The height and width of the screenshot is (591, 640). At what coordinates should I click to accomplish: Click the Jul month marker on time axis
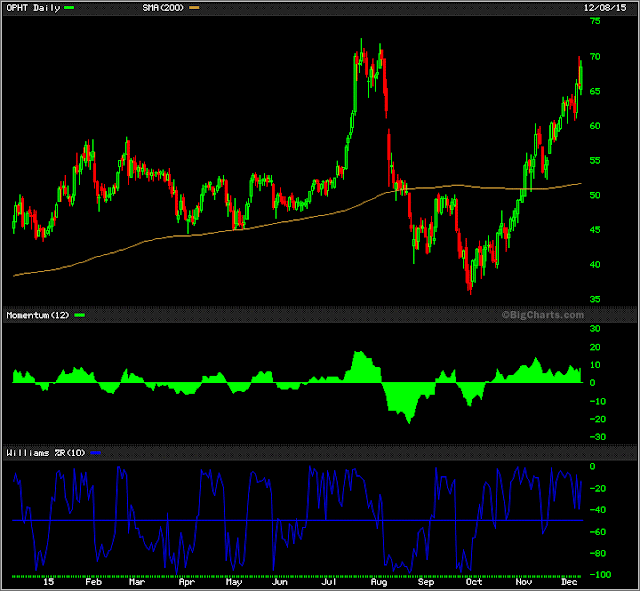click(x=329, y=582)
